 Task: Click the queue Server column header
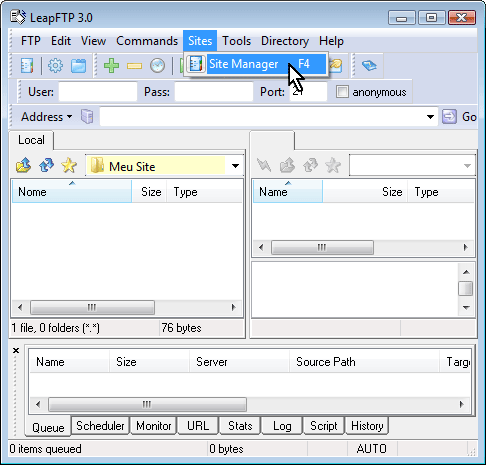(x=239, y=361)
